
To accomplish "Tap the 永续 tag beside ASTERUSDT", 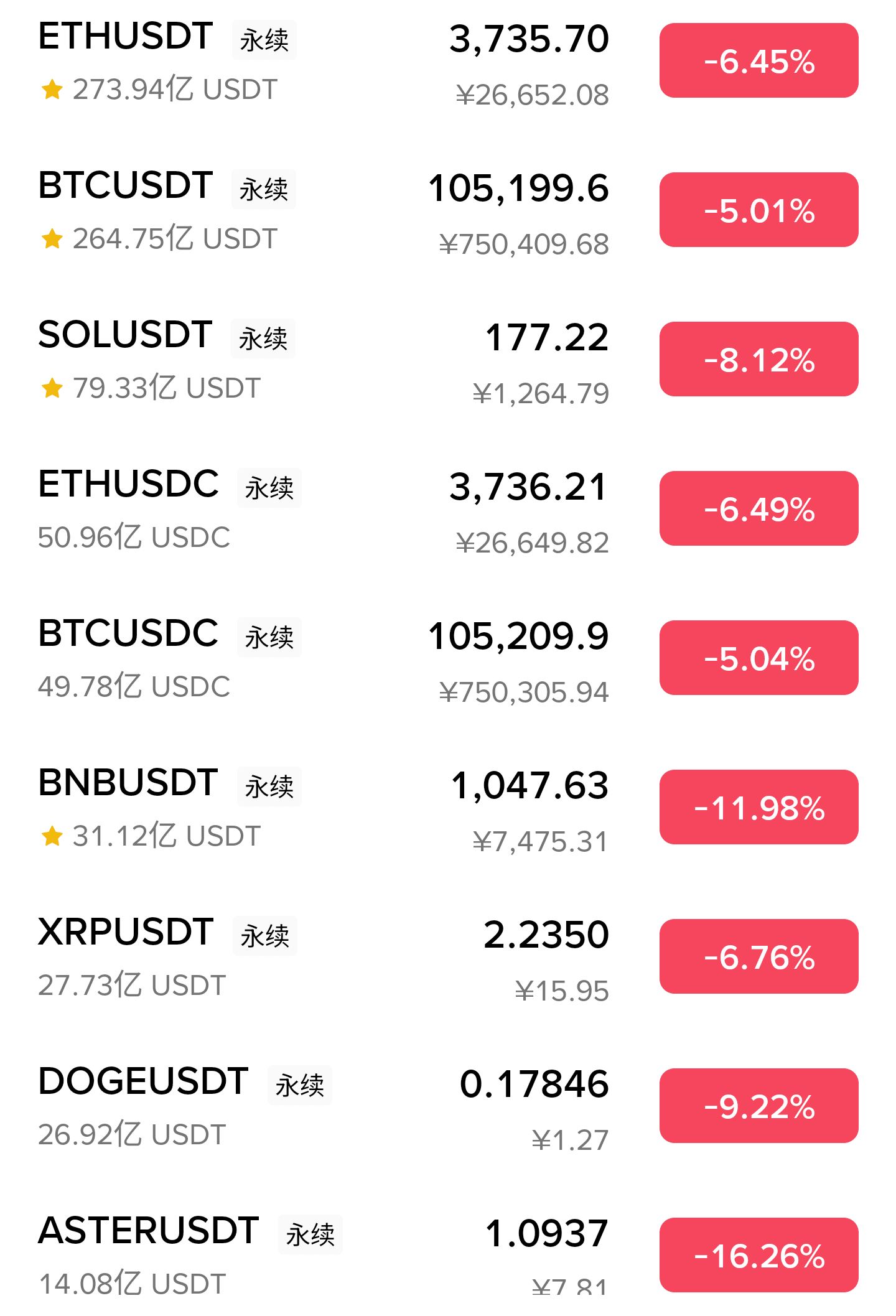I will [310, 1234].
